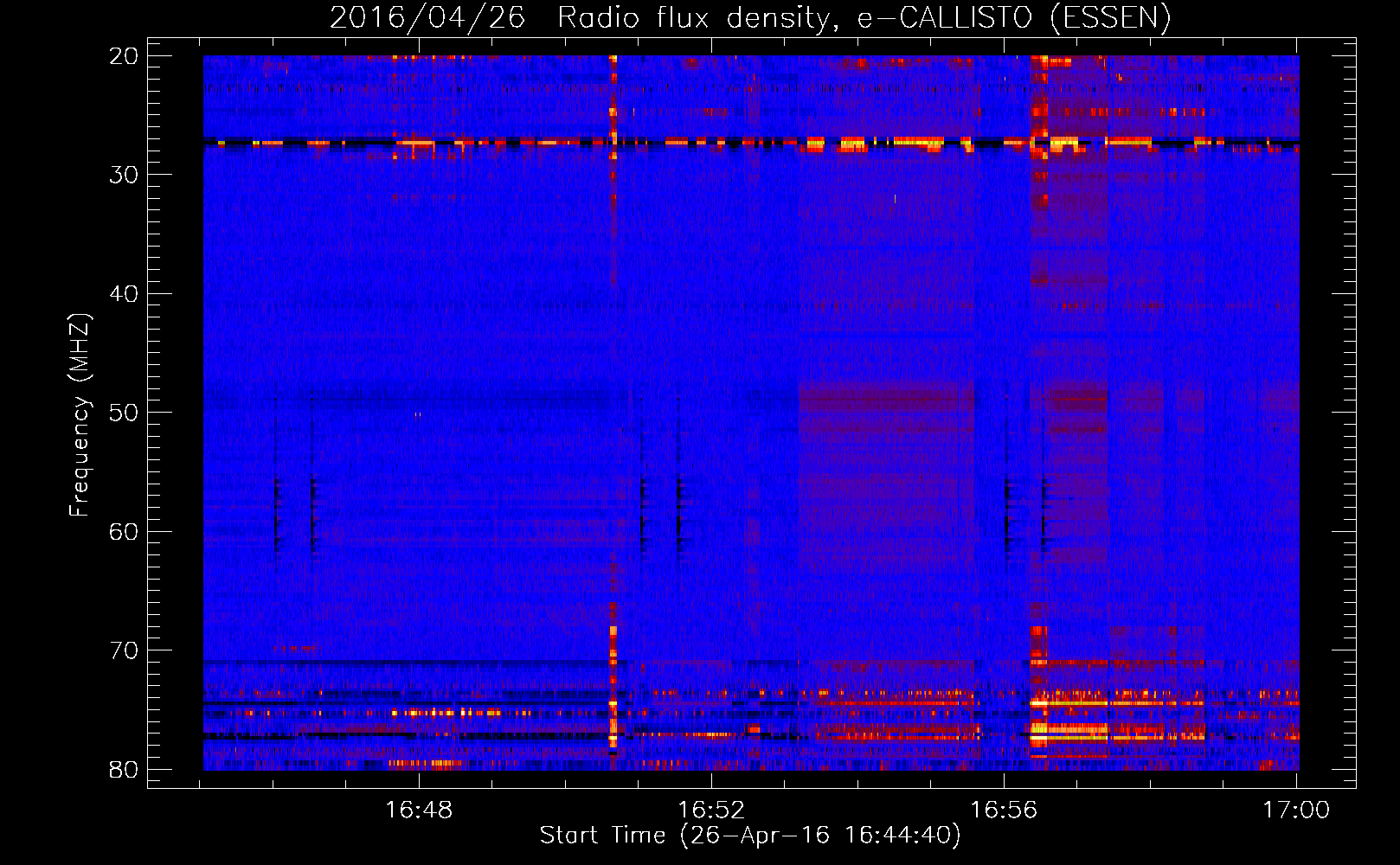This screenshot has height=865, width=1400.
Task: Click the 16:52 time tick label
Action: [711, 811]
